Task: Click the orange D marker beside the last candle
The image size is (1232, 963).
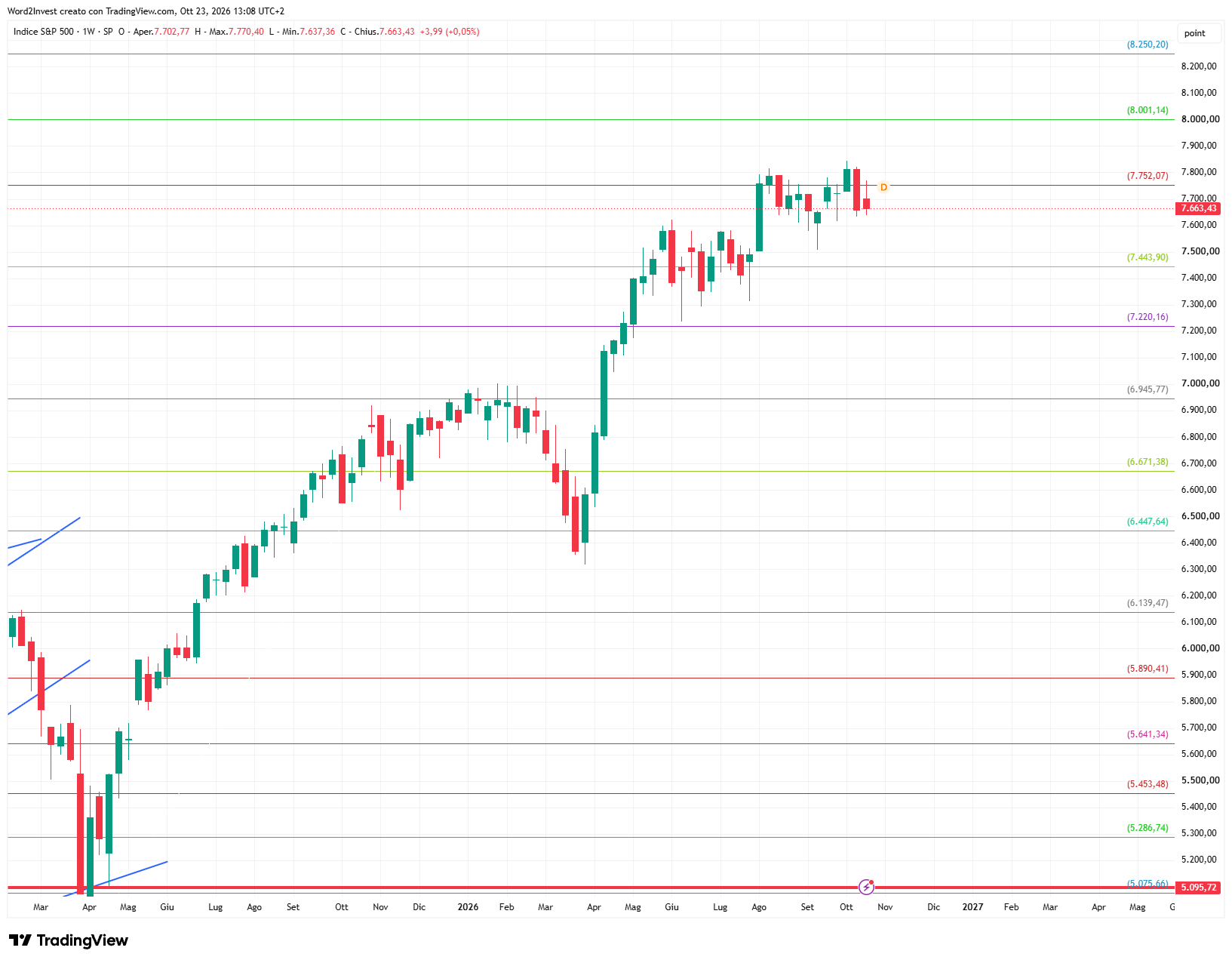Action: [x=883, y=187]
